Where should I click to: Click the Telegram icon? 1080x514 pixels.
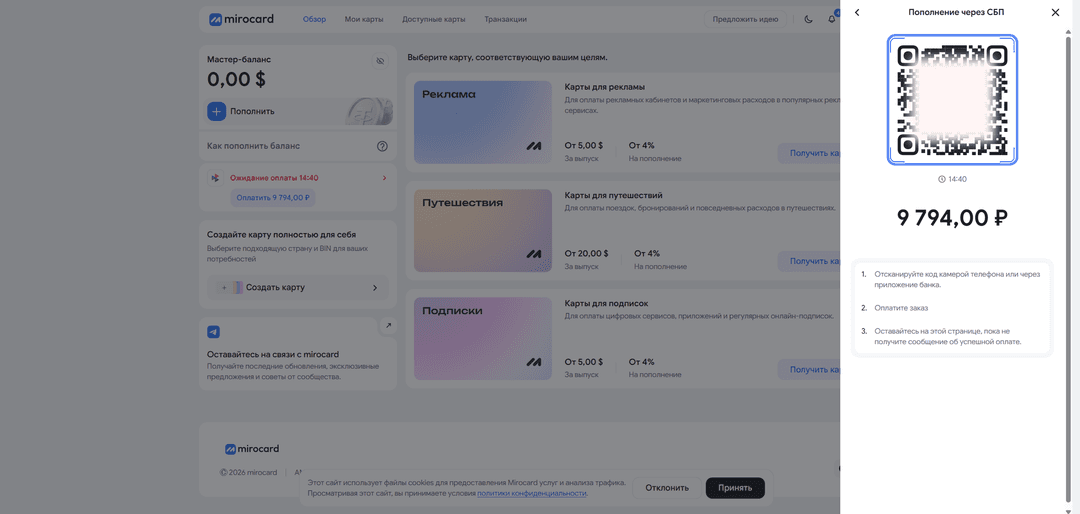click(x=214, y=332)
